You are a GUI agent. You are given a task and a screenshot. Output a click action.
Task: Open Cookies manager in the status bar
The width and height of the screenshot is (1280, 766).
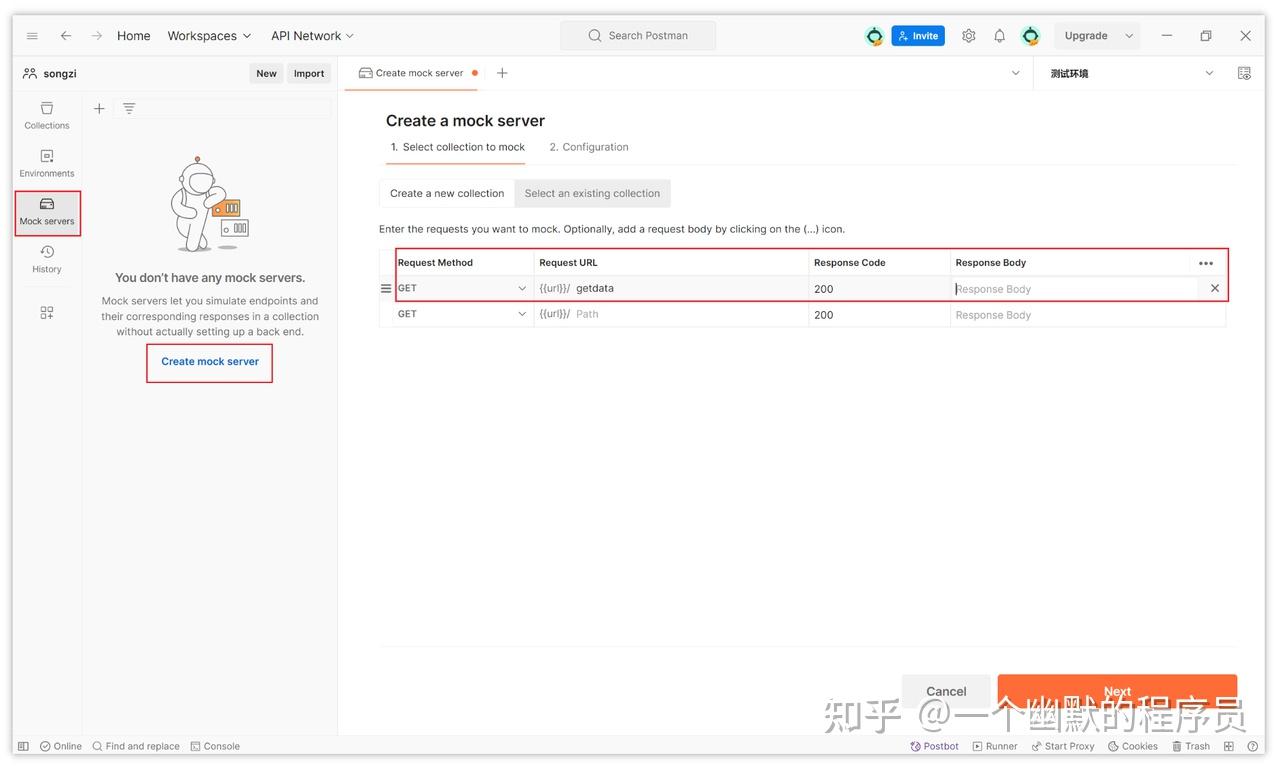click(x=1131, y=745)
